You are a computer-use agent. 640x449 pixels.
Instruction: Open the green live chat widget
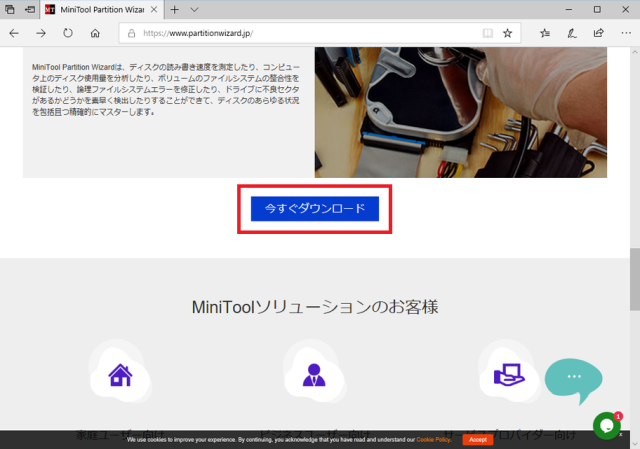[607, 425]
